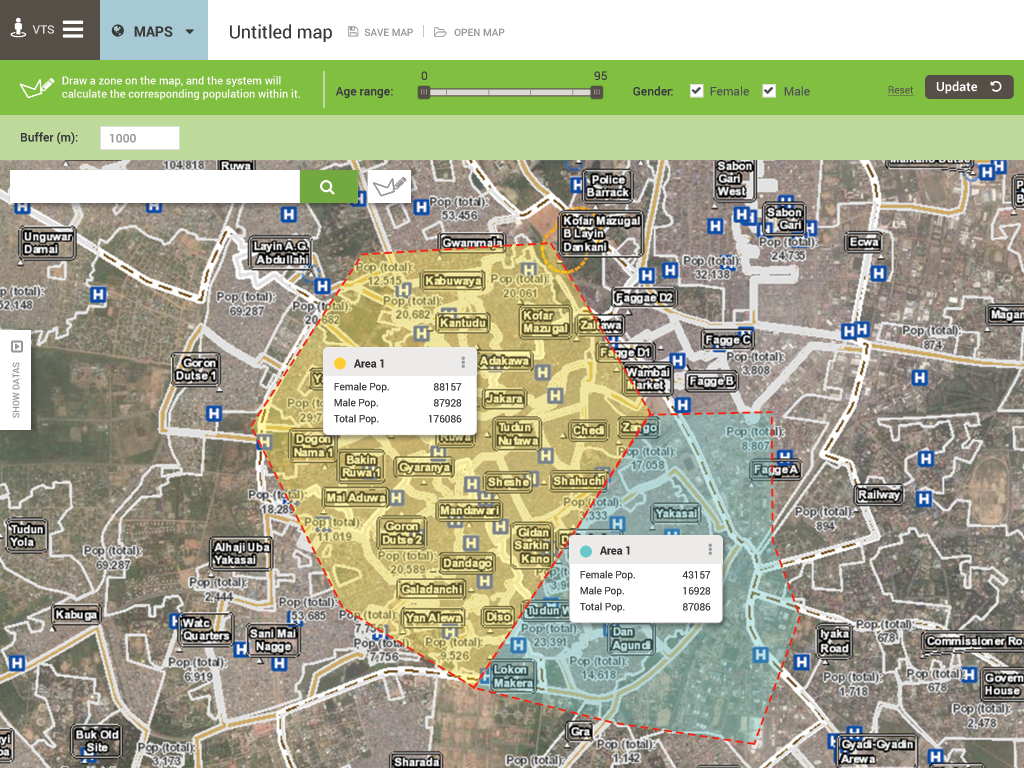Open the yellow Area 1 options menu

pos(463,363)
